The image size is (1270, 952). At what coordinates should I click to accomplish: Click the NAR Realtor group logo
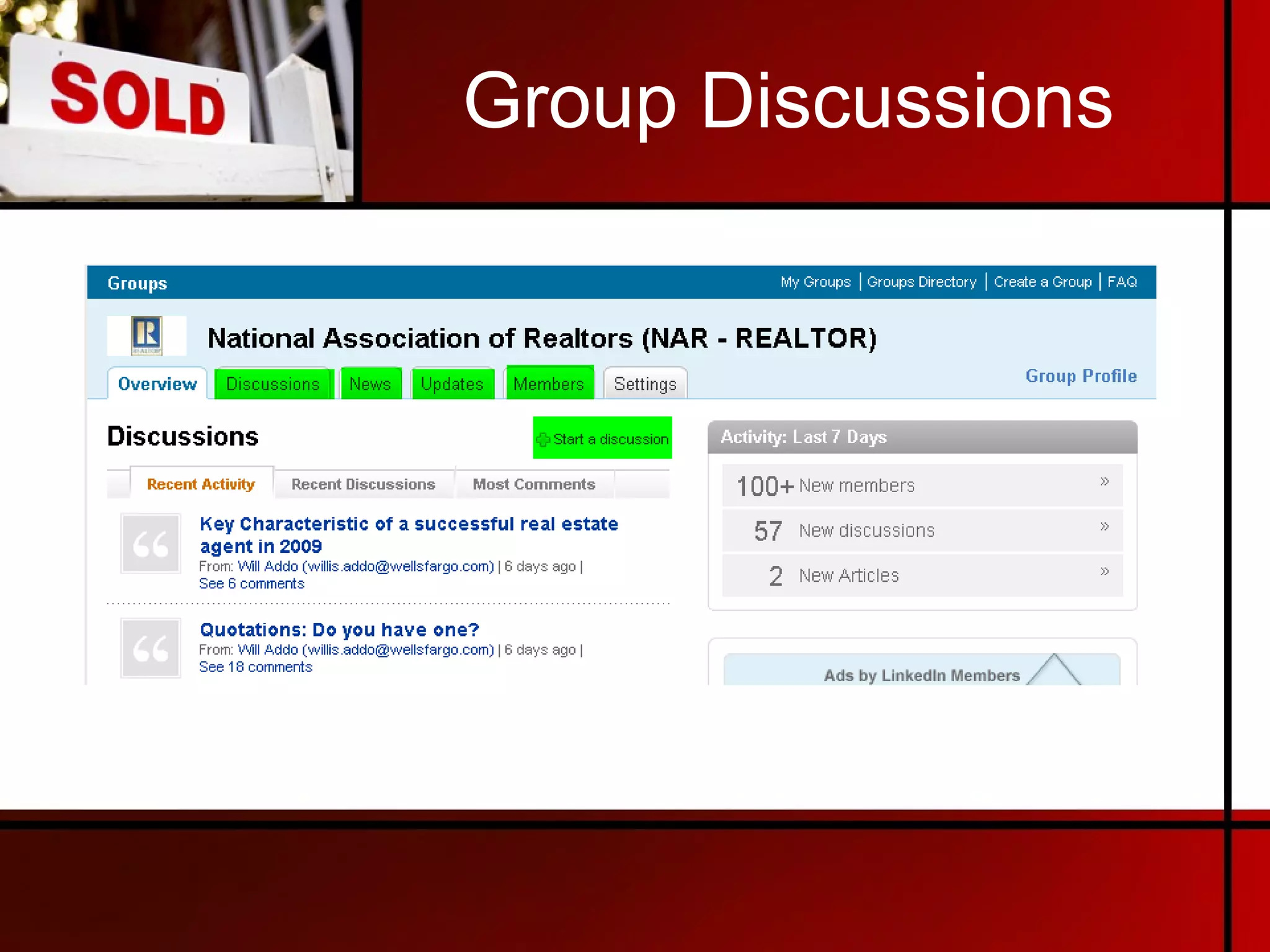pyautogui.click(x=146, y=335)
